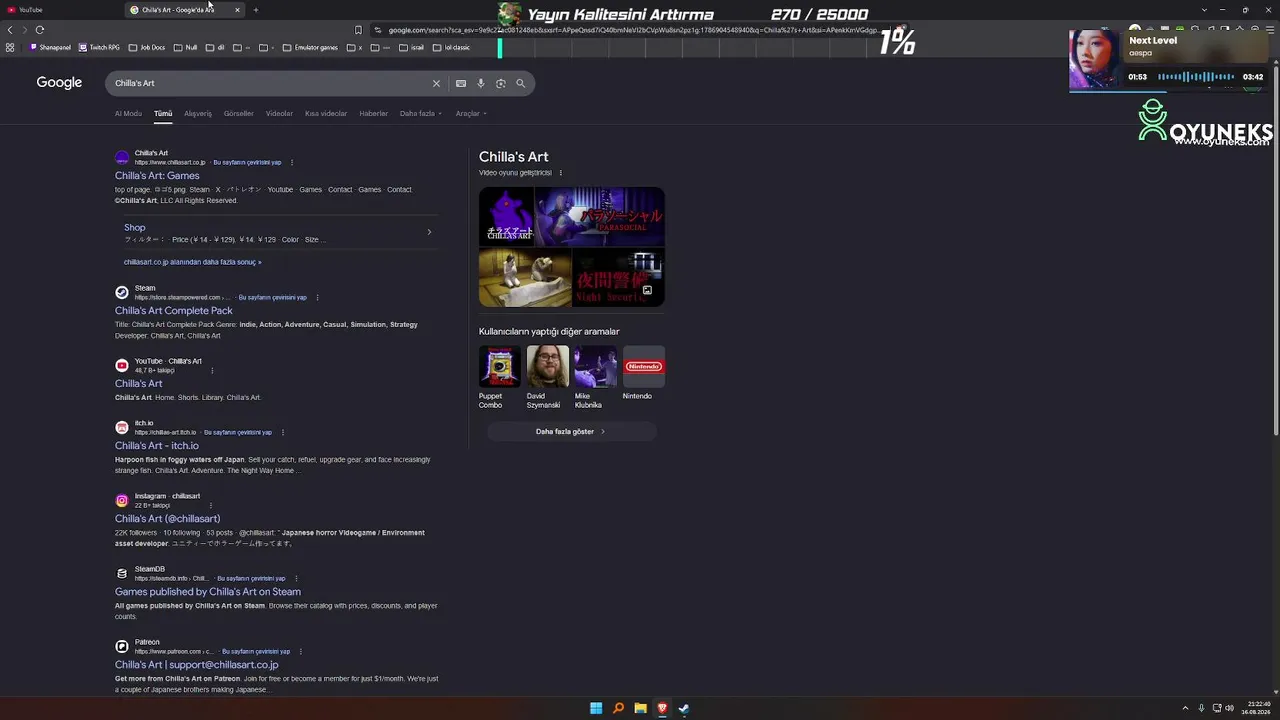The width and height of the screenshot is (1280, 720).
Task: Open the site settings icon beside the URL
Action: coord(377,30)
